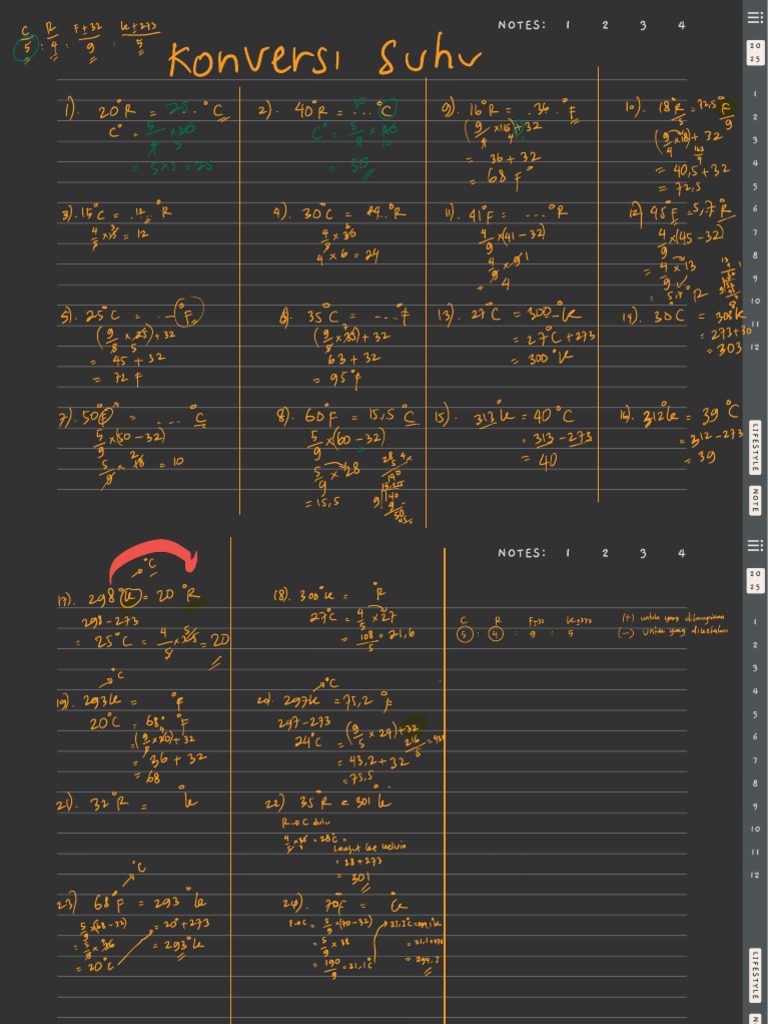768x1024 pixels.
Task: Jump to month 4 in the lower page sidebar
Action: click(x=755, y=690)
